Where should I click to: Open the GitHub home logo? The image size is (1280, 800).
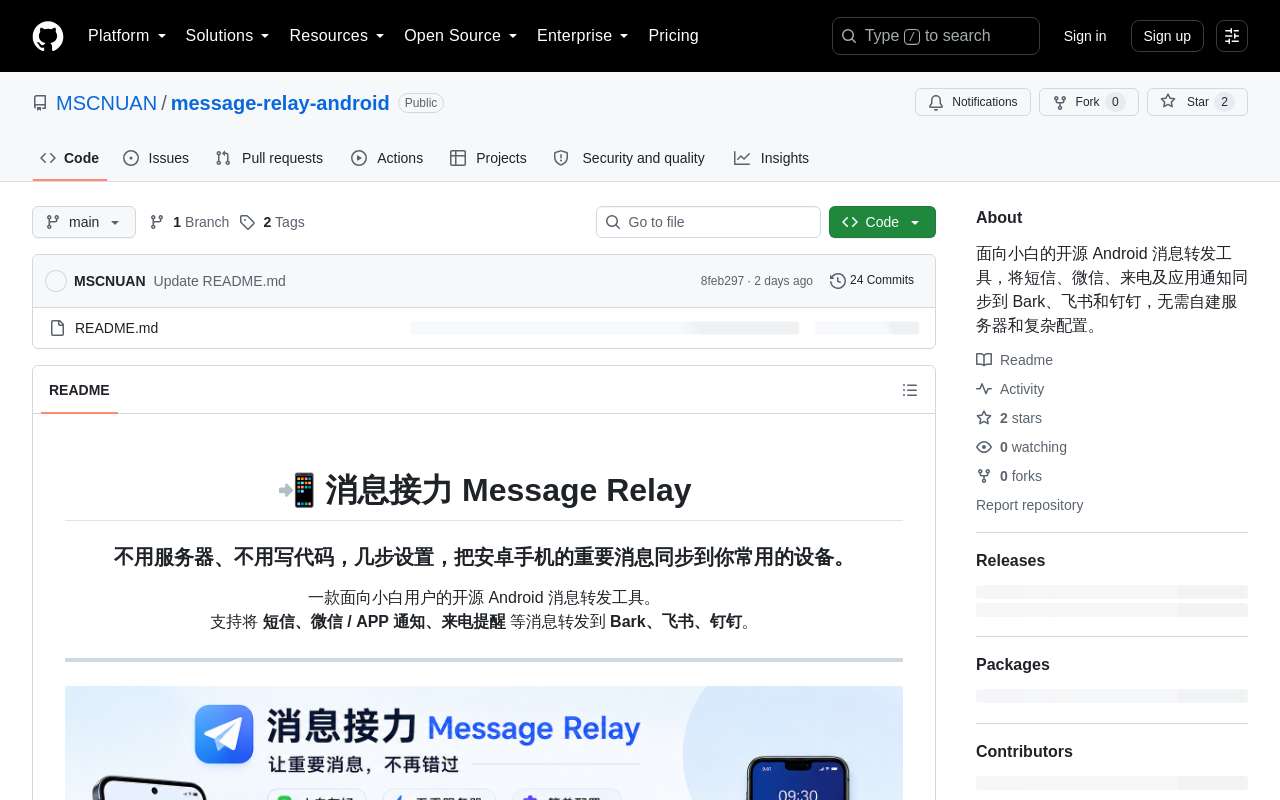(48, 36)
